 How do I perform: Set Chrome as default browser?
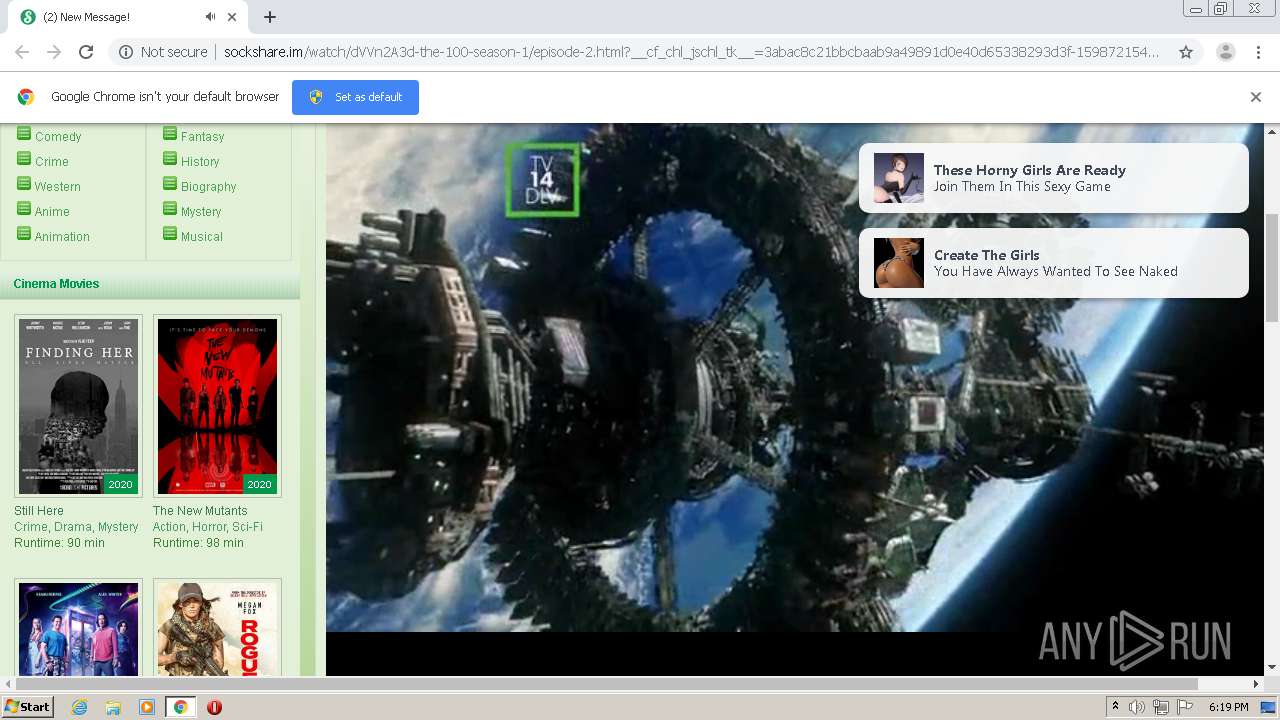pyautogui.click(x=355, y=97)
